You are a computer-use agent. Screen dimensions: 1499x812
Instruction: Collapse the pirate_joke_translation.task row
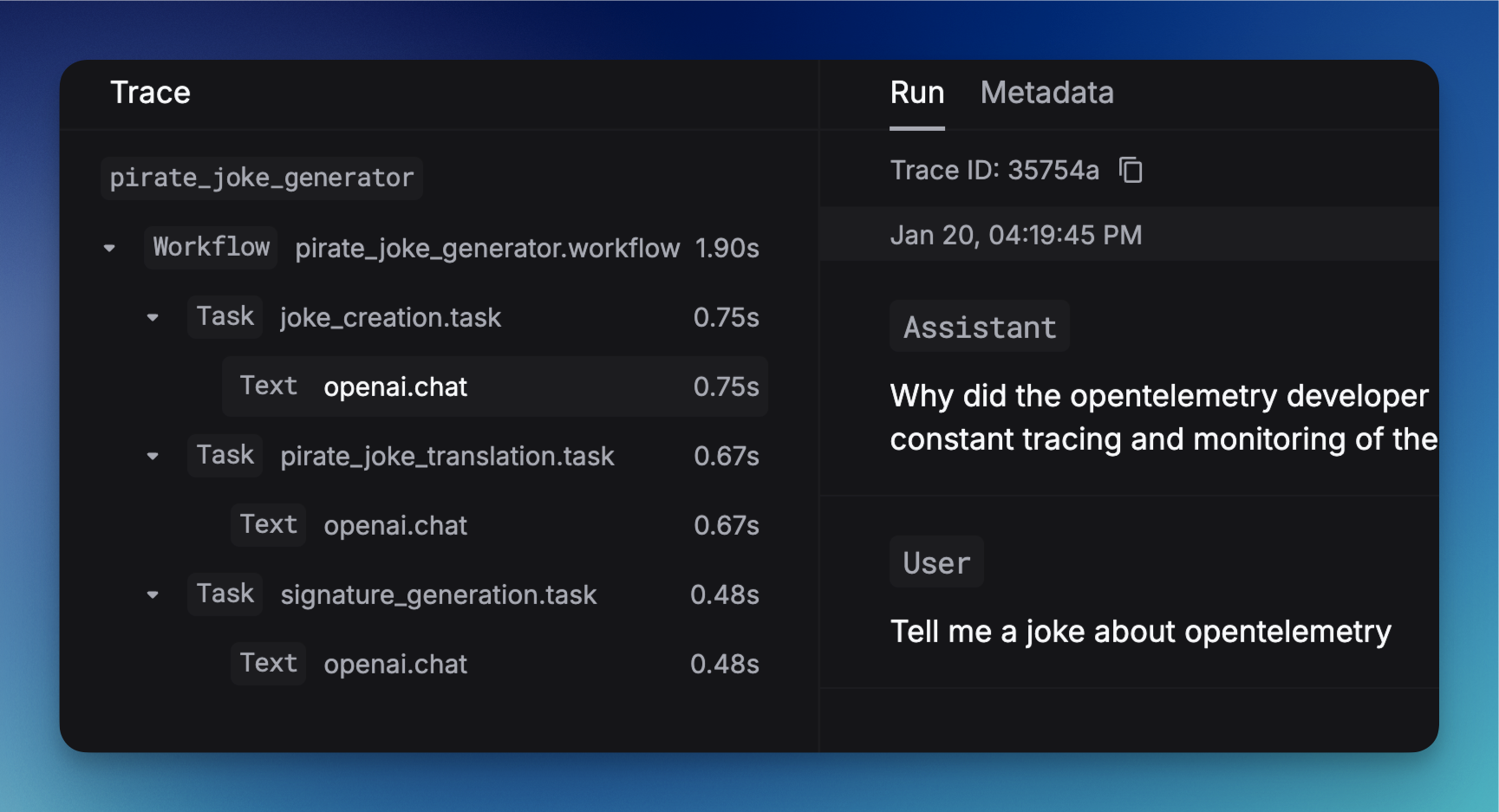(153, 456)
